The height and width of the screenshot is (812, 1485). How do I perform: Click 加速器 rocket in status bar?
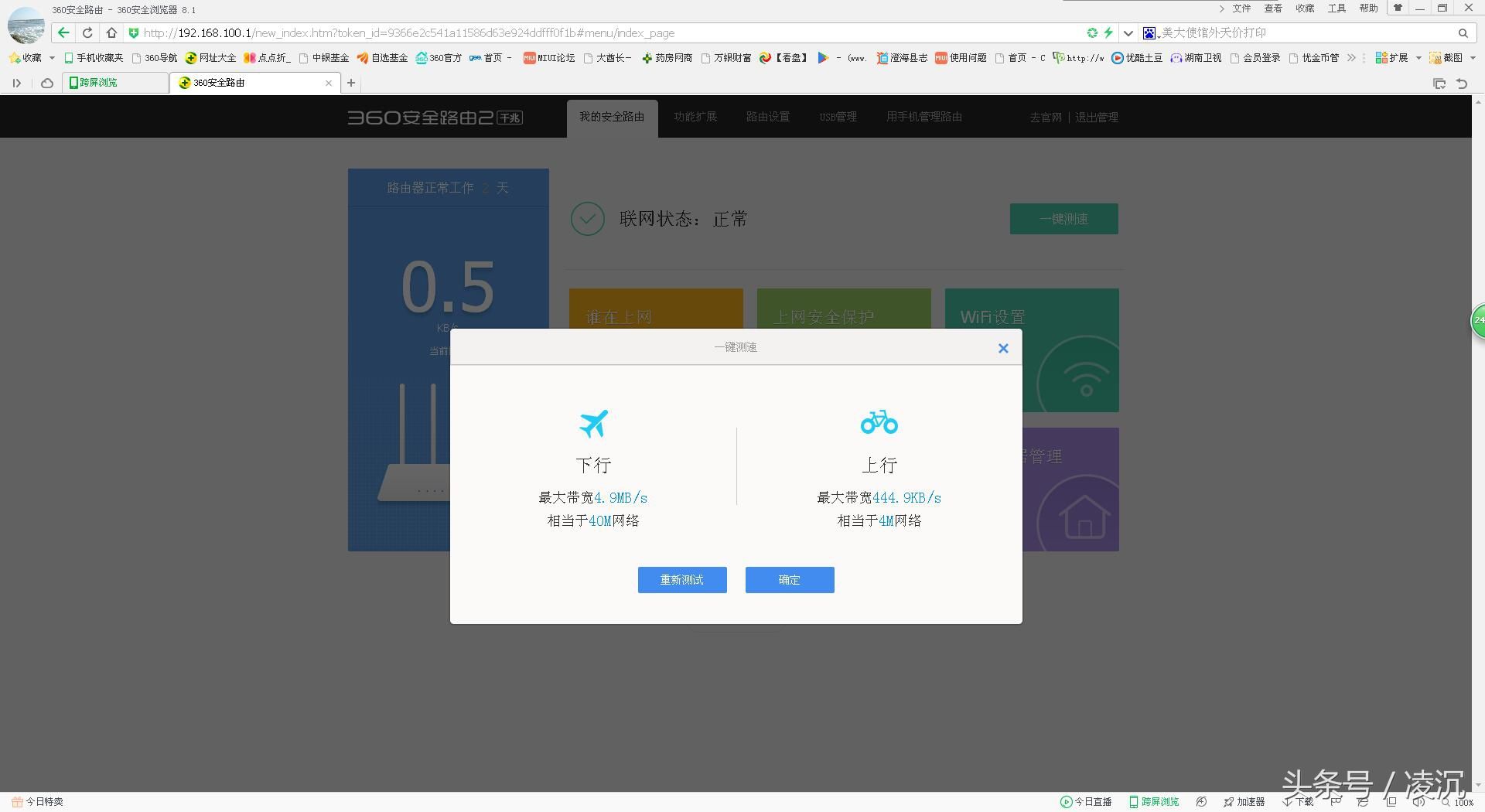(1244, 802)
